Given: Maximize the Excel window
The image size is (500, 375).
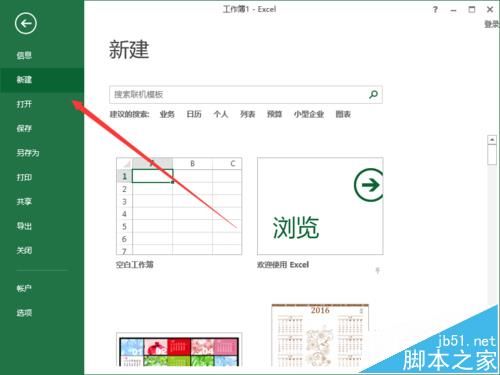Looking at the screenshot, I should (x=472, y=10).
